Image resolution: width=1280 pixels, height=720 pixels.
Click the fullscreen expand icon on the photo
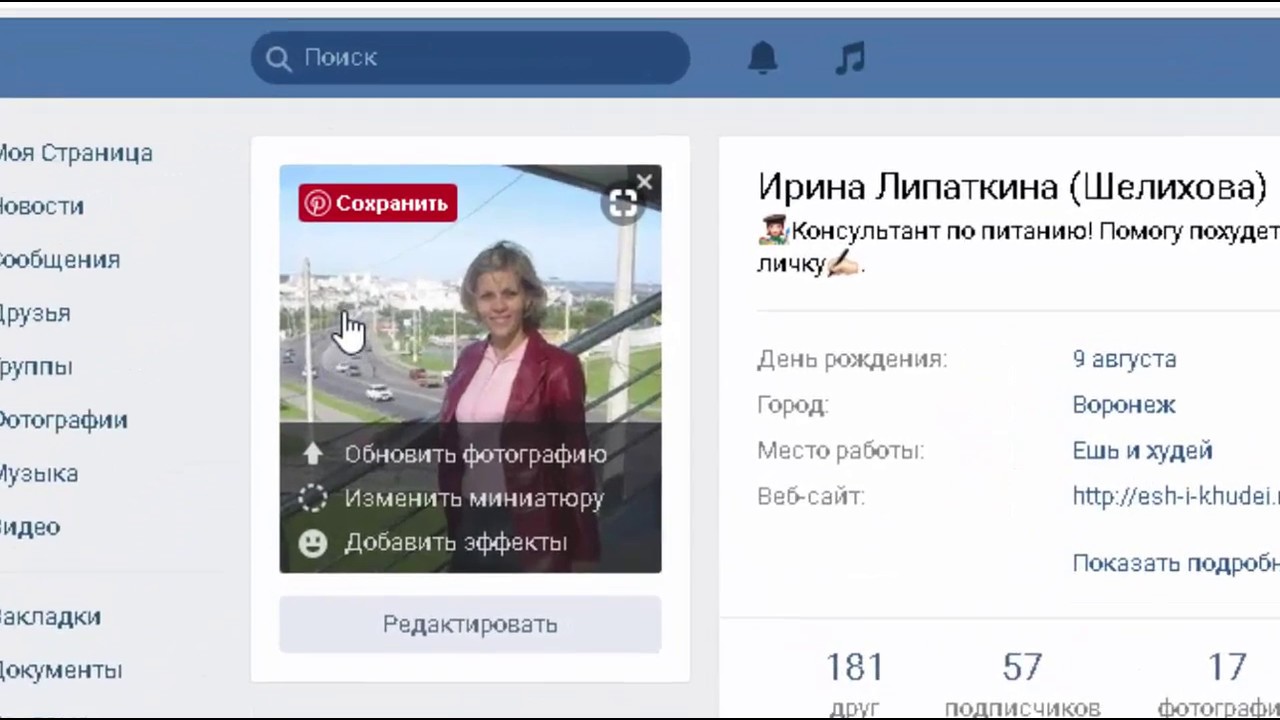click(x=622, y=205)
